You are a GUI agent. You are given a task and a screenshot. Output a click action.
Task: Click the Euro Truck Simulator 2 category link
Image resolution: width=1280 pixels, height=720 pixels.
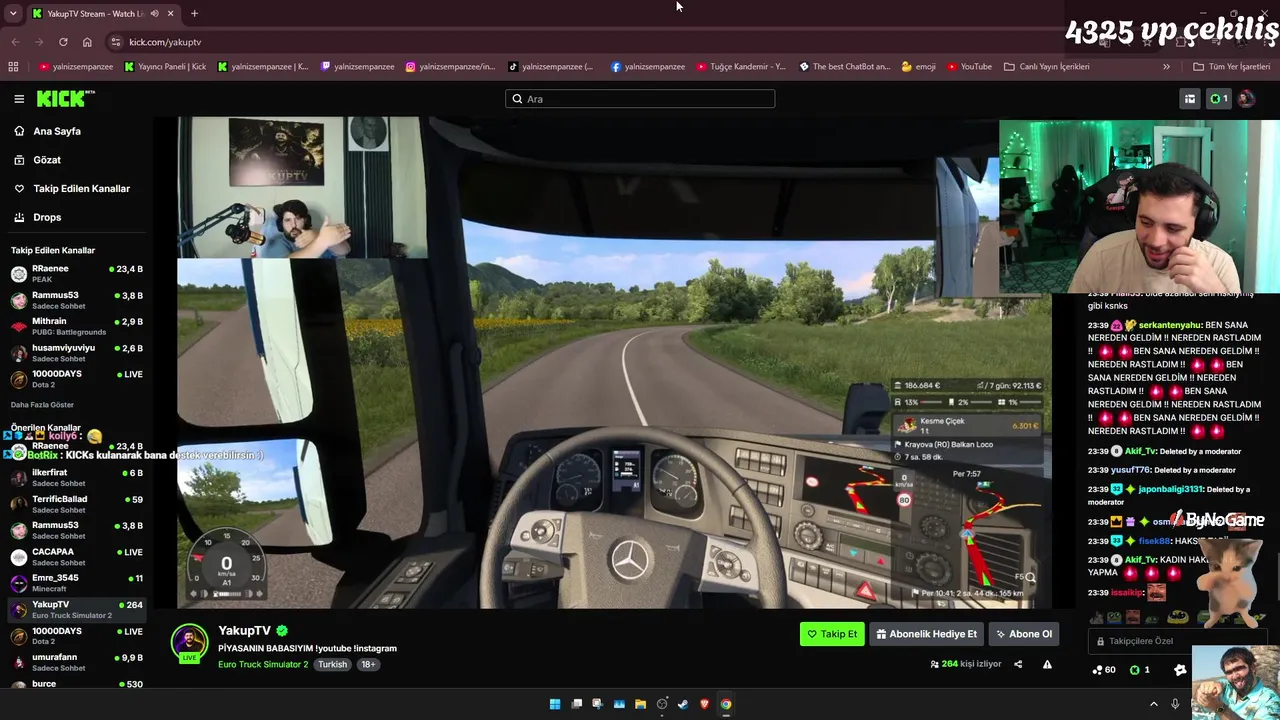263,664
